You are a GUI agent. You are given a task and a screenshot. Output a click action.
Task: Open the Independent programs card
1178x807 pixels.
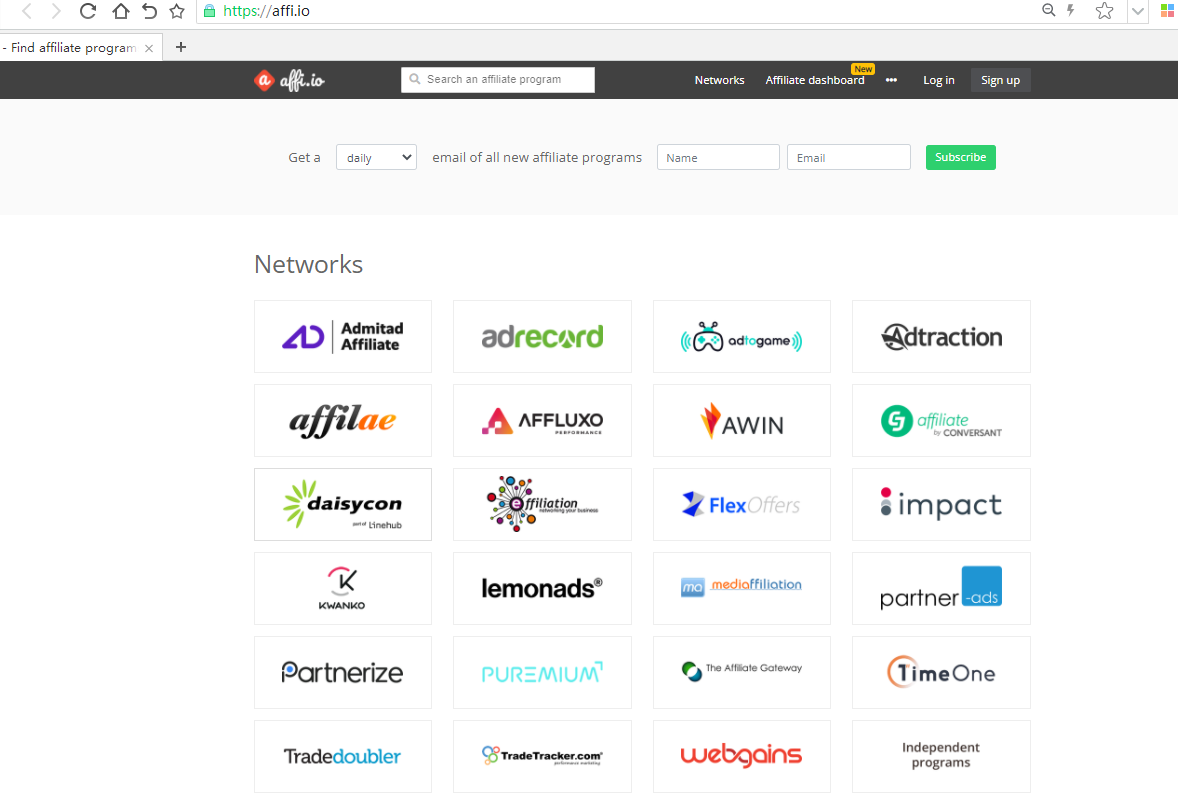tap(941, 757)
